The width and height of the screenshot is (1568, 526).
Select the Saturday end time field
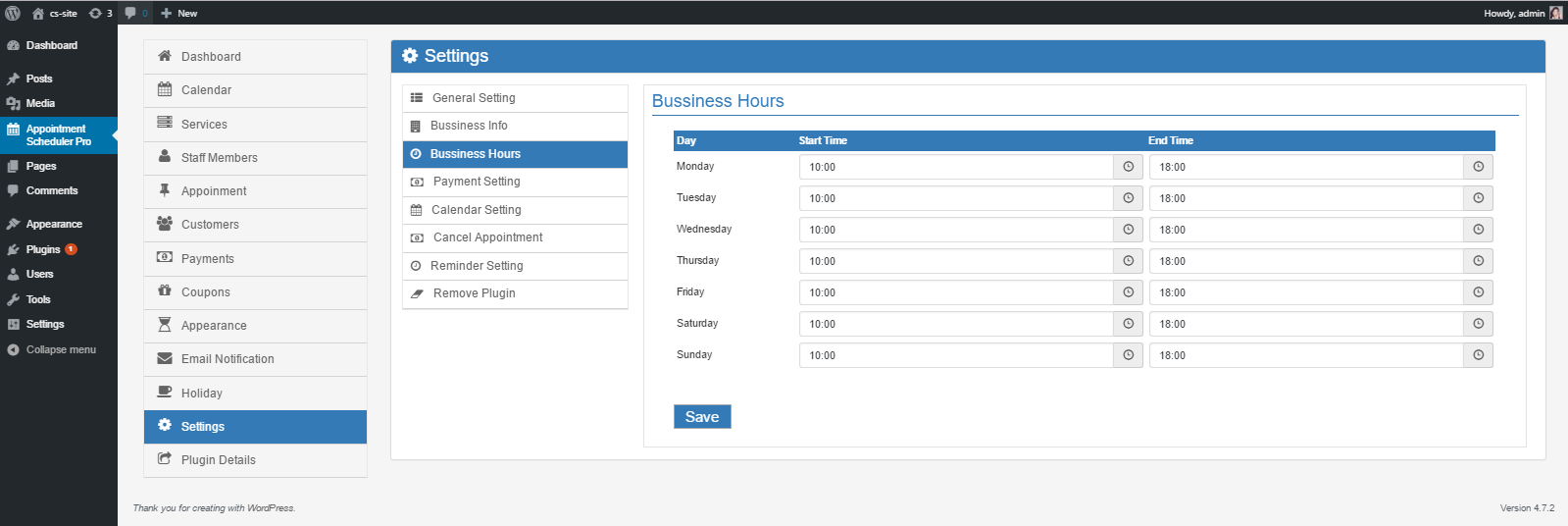[1305, 324]
